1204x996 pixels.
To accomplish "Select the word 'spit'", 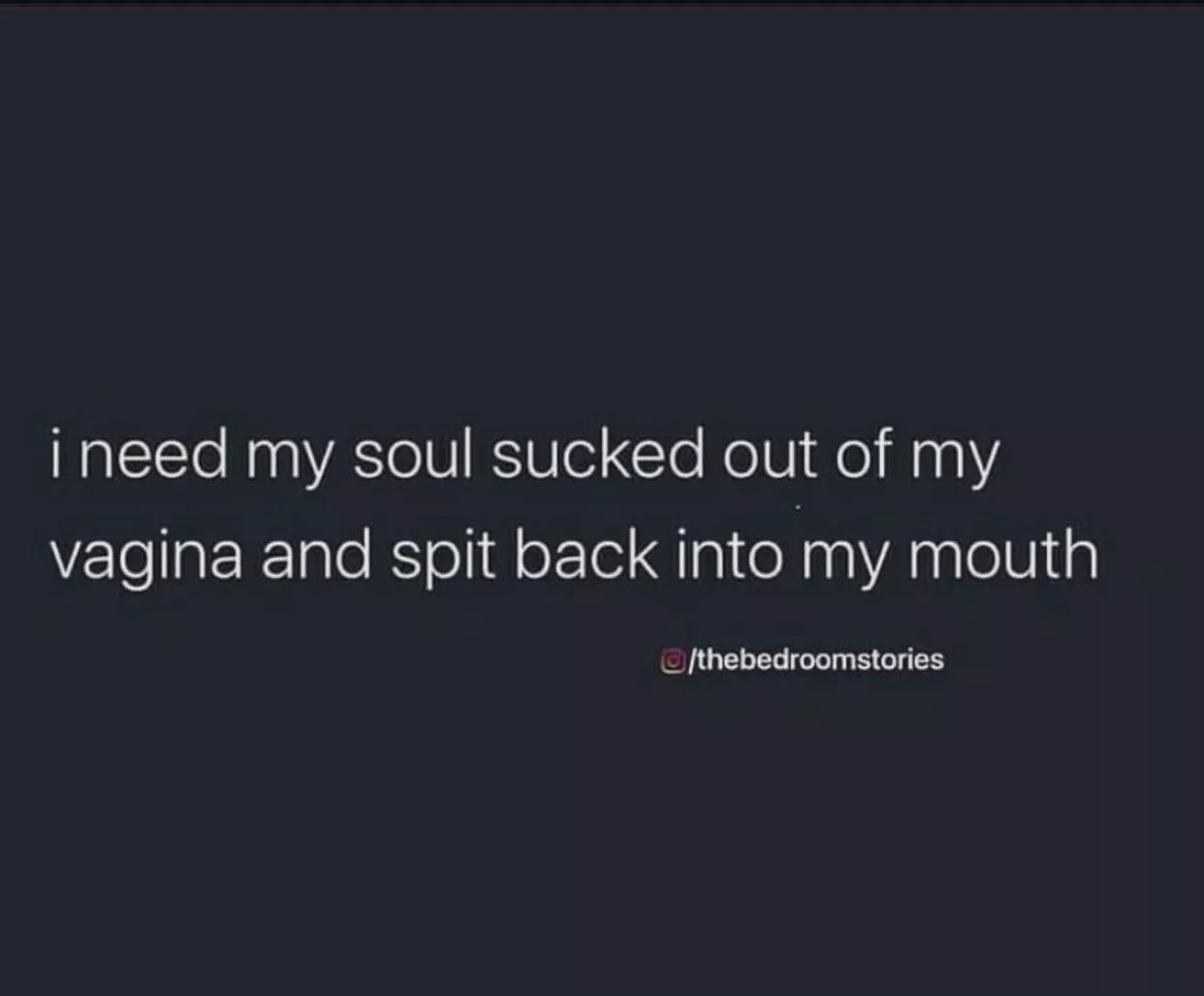I will pos(443,560).
